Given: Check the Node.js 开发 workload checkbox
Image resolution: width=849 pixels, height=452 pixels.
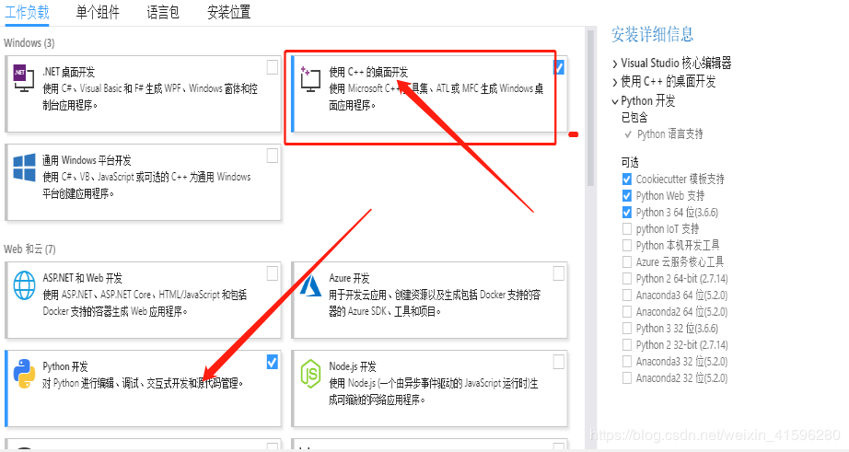Looking at the screenshot, I should (x=559, y=362).
